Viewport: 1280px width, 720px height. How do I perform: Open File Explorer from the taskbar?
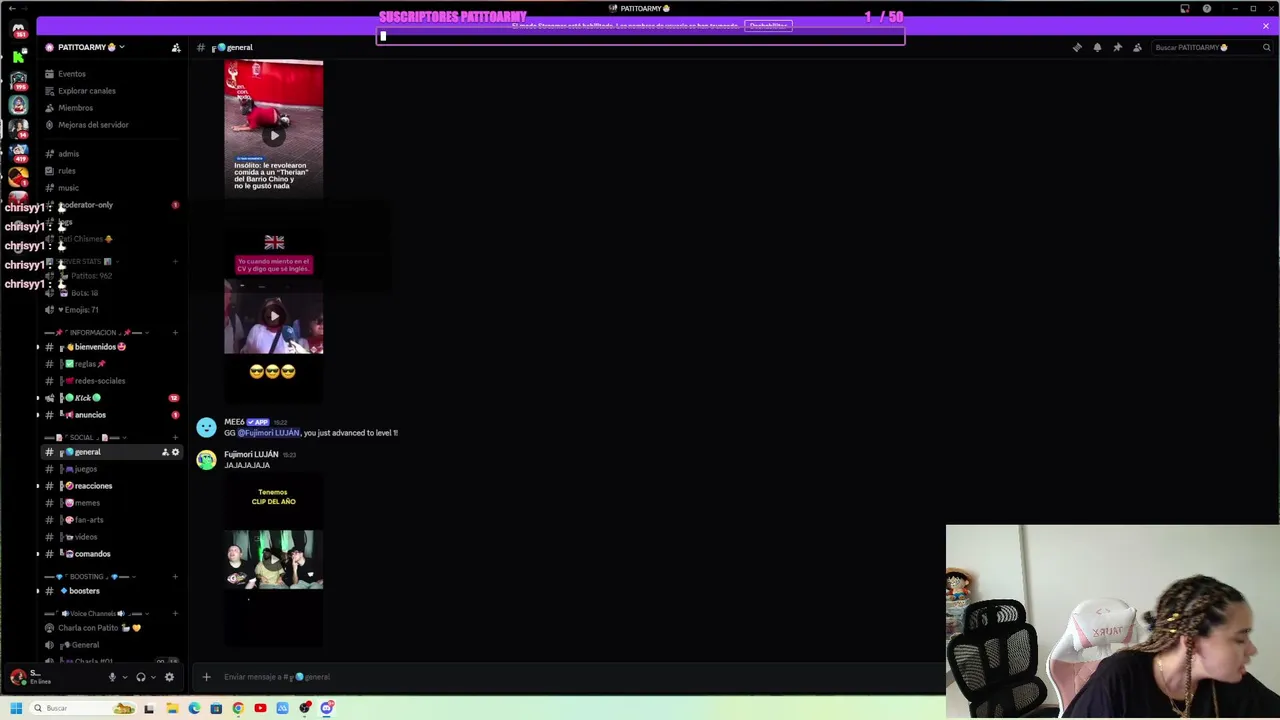click(172, 708)
